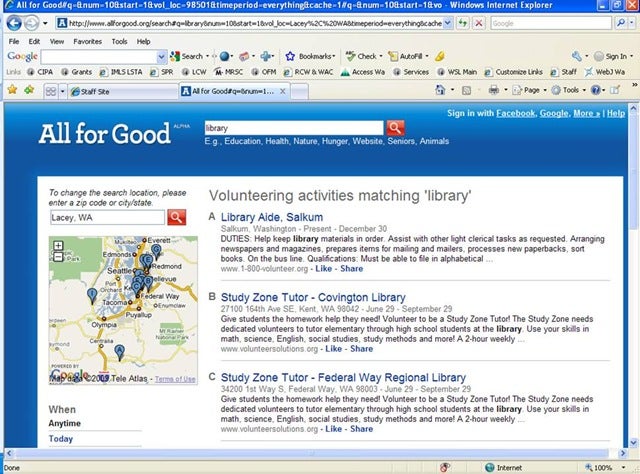Click Google toolbar AutoFill button
640x474 pixels.
[x=406, y=56]
